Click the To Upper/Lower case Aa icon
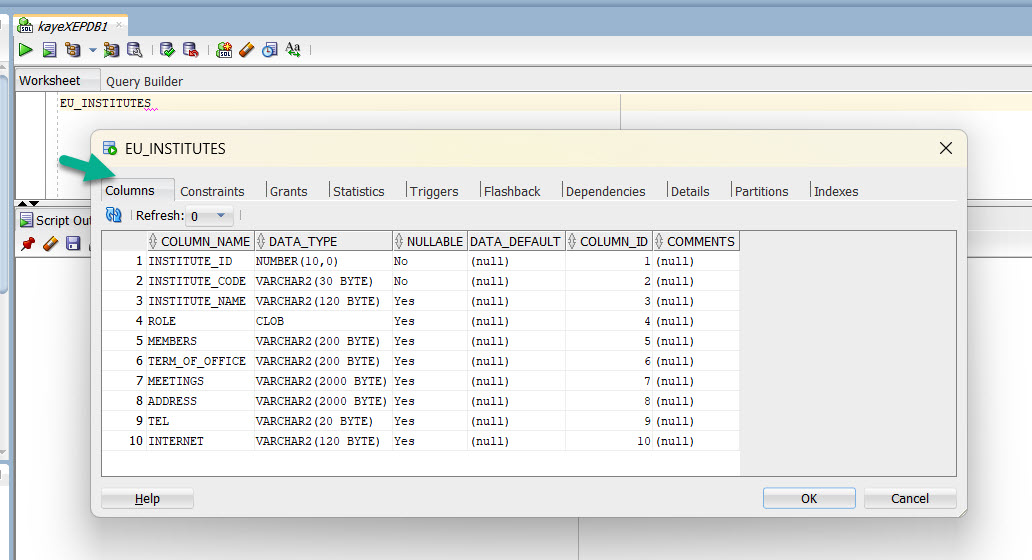Image resolution: width=1032 pixels, height=560 pixels. coord(293,49)
